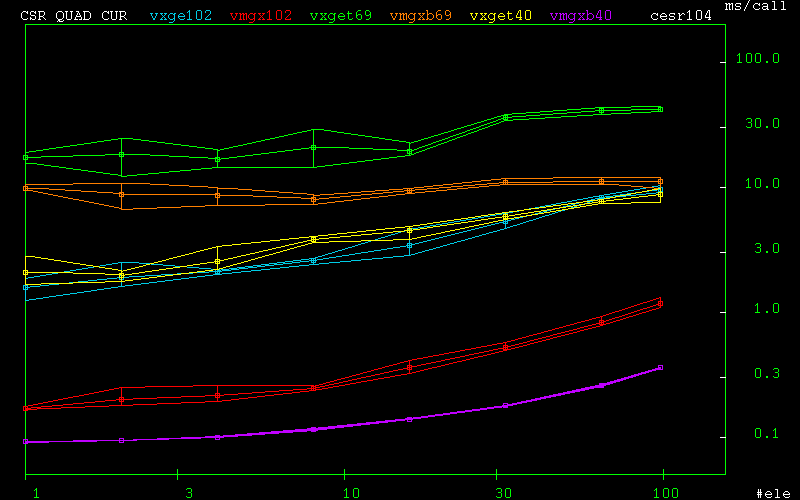
Task: Click the cesr104 label
Action: [681, 15]
